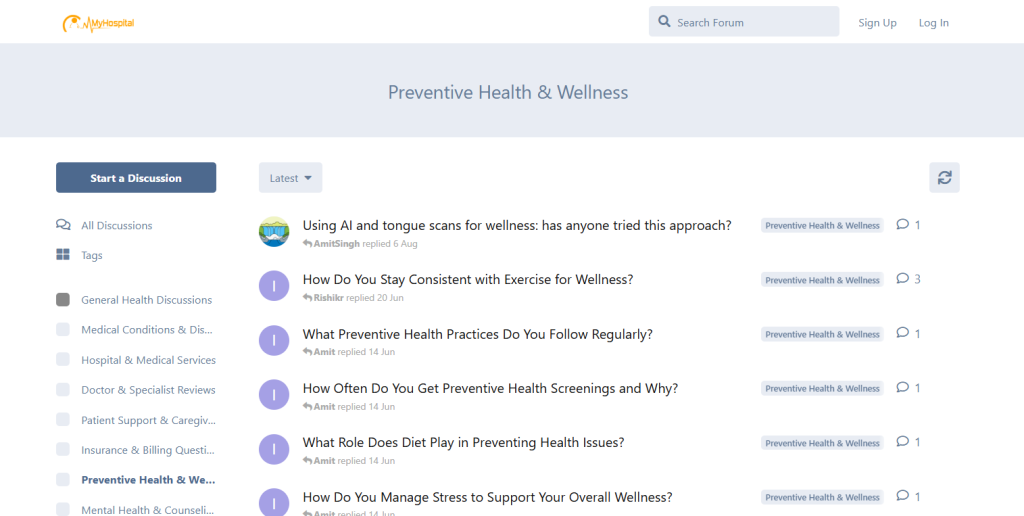Screen dimensions: 1024x516
Task: Open the Sign Up link
Action: tap(877, 23)
